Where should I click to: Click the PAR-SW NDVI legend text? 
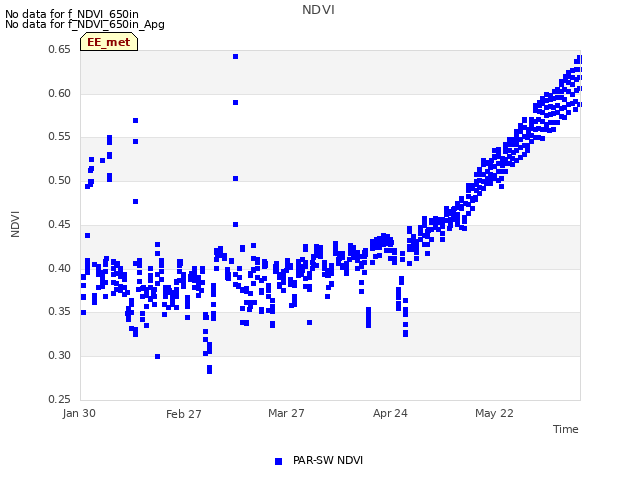coord(328,460)
